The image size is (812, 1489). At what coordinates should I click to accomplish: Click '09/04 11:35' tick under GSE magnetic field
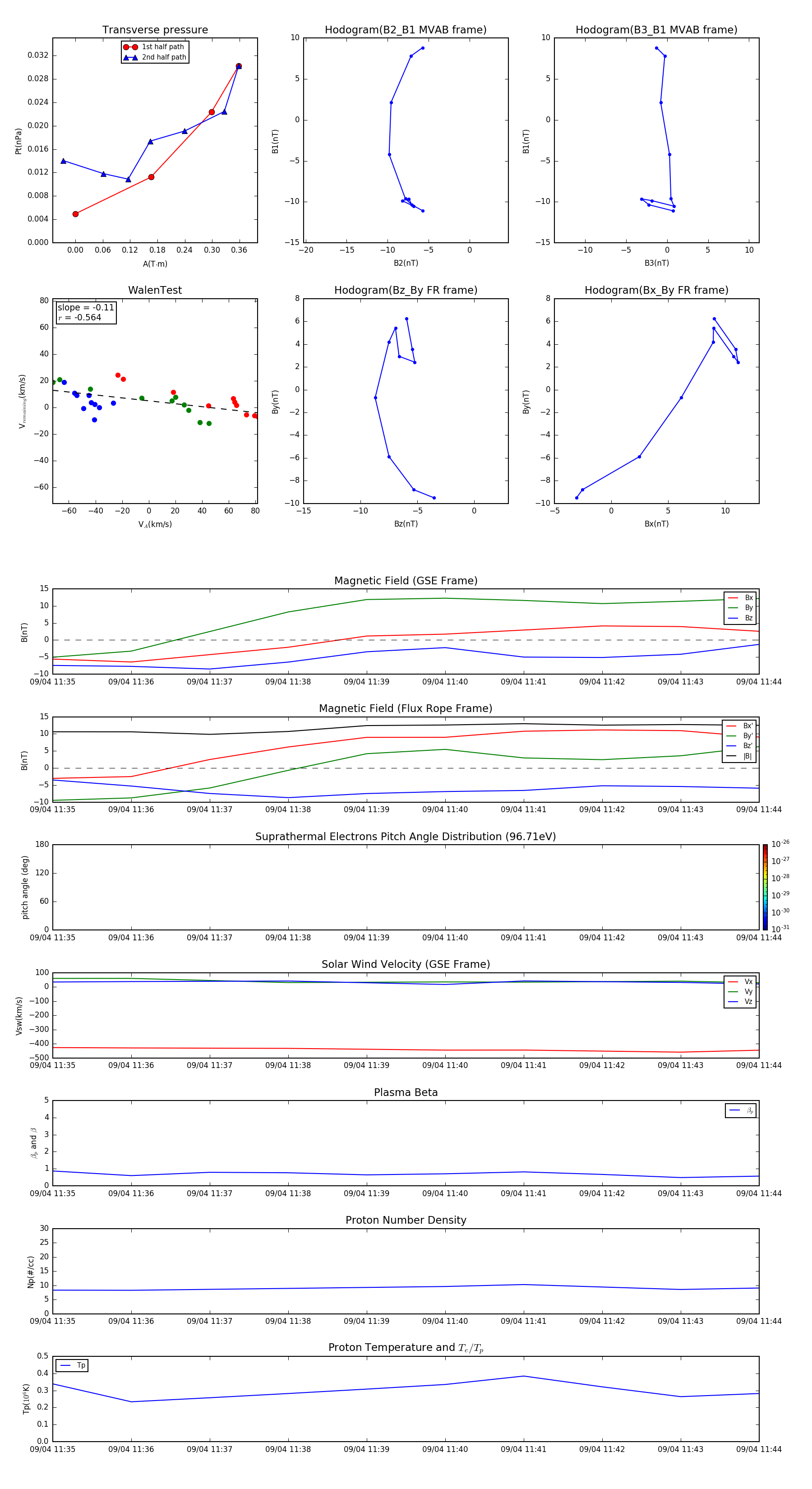pos(53,682)
